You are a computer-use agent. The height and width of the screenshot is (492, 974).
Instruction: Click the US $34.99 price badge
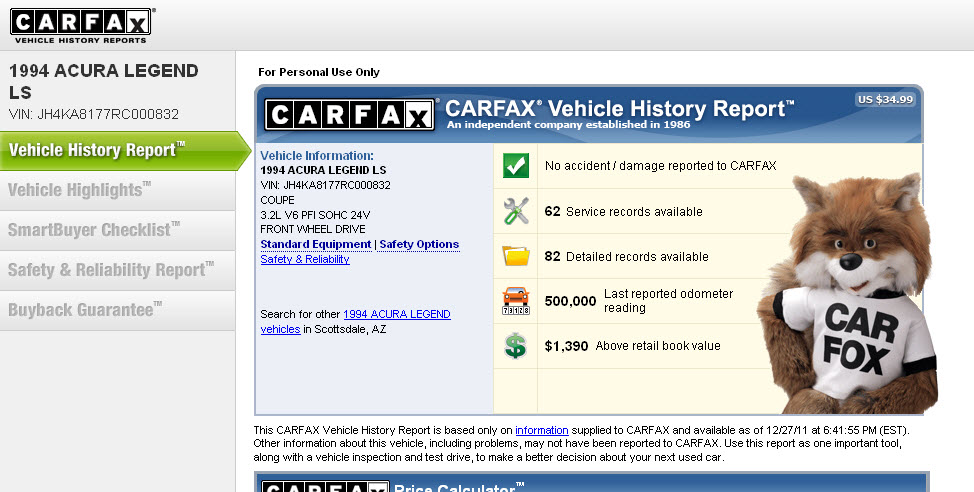coord(884,99)
